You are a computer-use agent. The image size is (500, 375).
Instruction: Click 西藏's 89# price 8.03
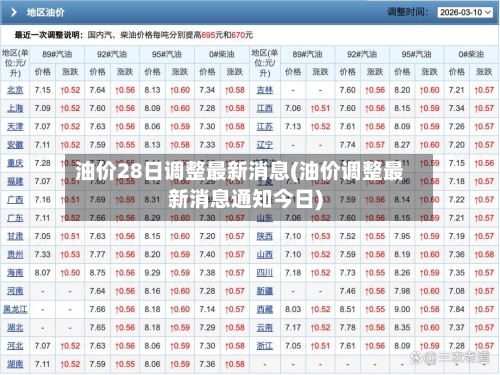(293, 309)
